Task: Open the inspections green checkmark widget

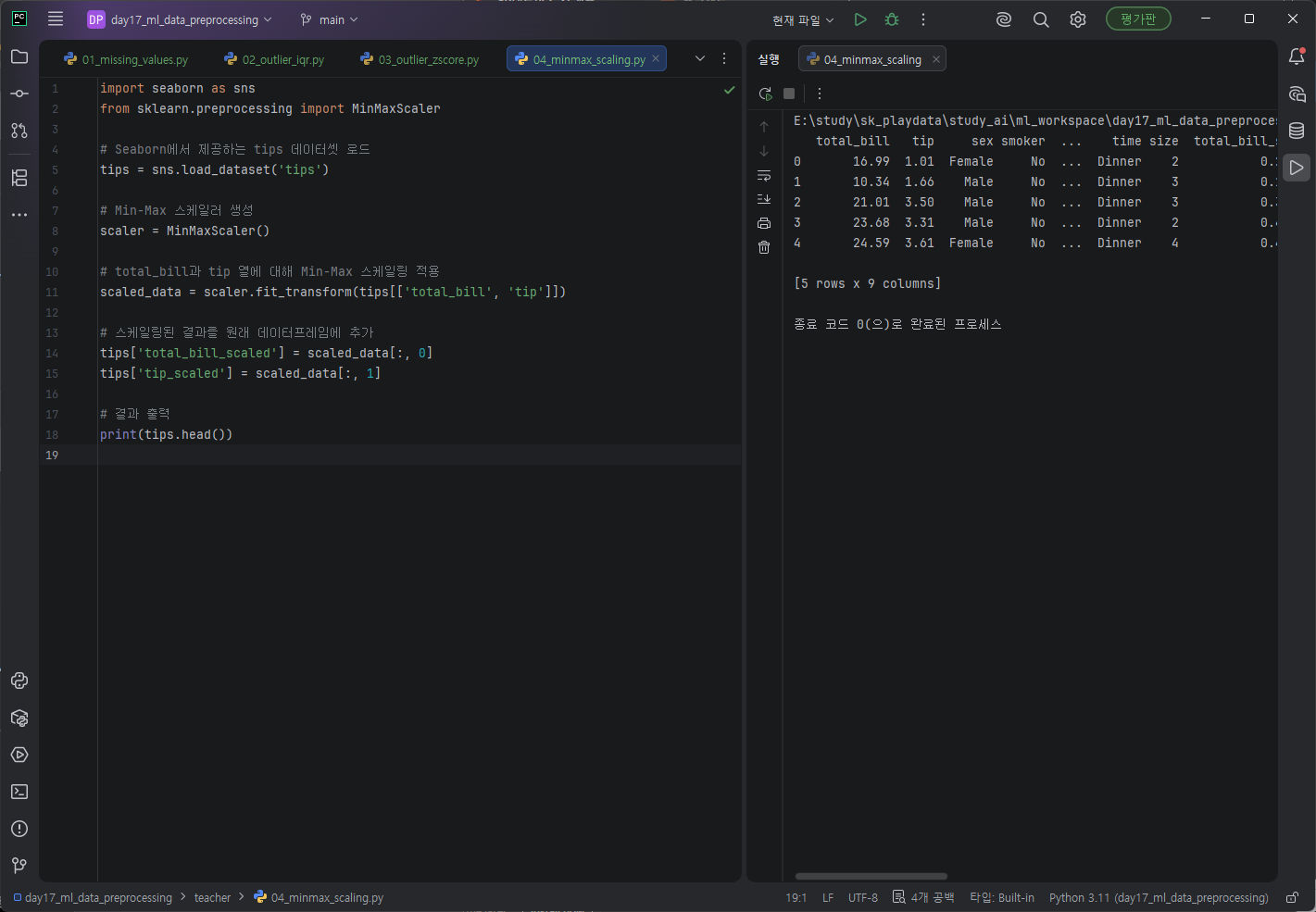Action: 730,90
